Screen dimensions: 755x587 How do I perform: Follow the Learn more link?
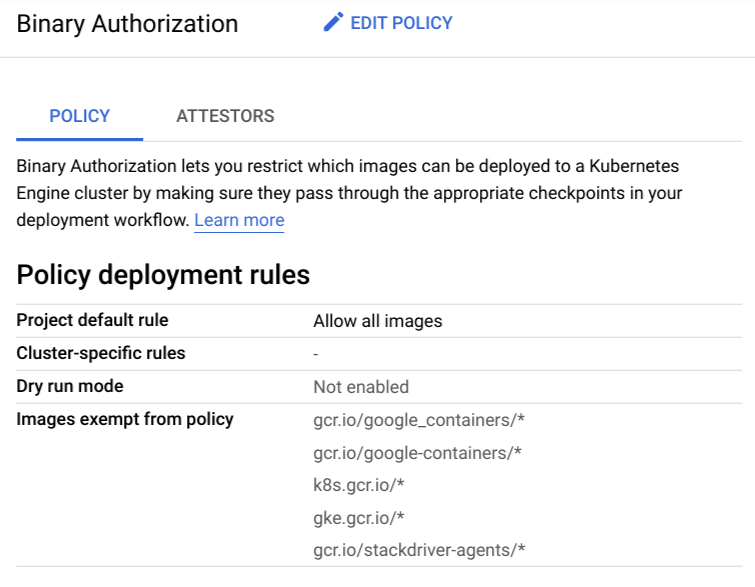239,220
